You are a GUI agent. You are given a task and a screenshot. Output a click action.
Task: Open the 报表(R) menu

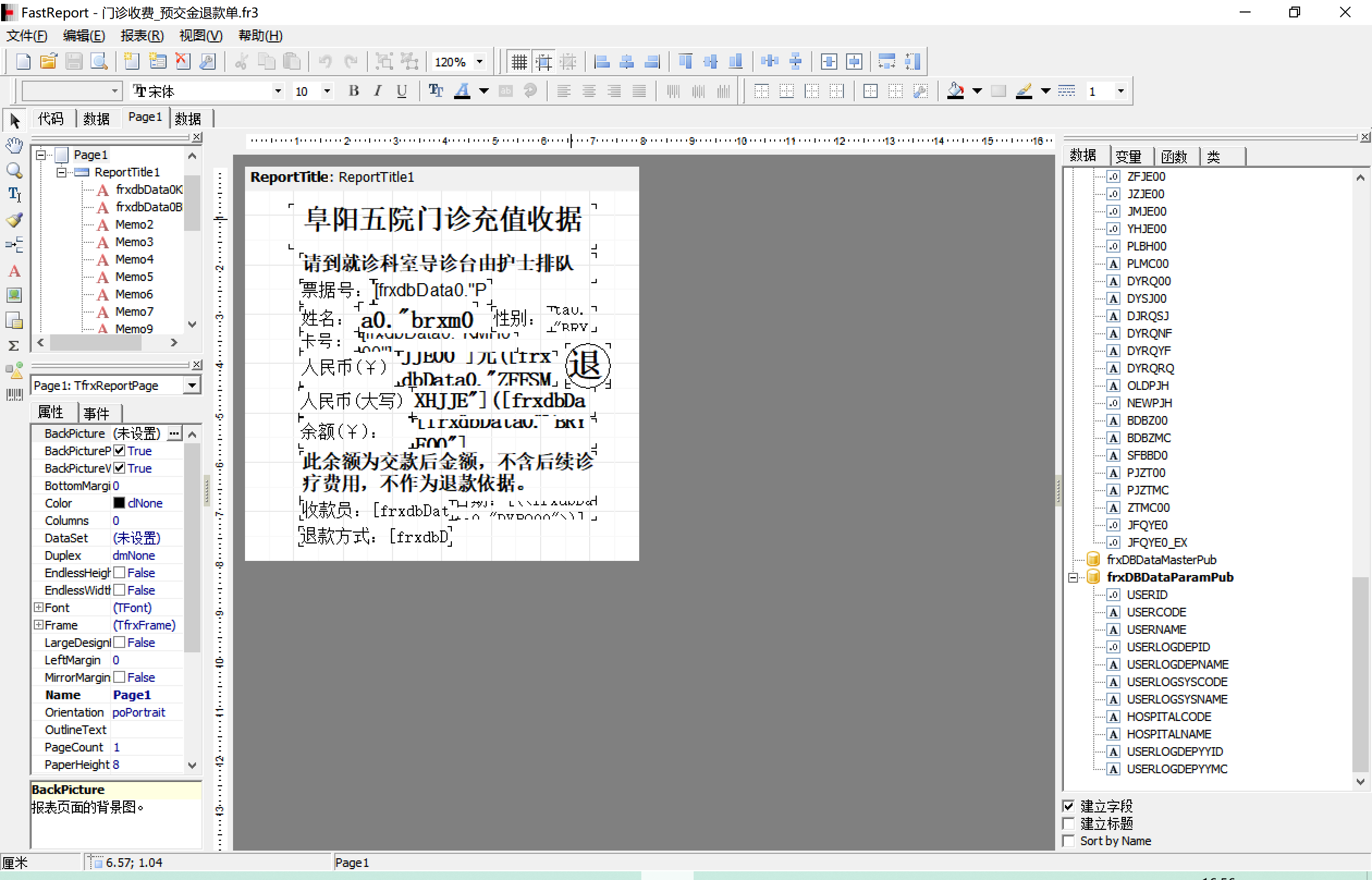click(x=142, y=36)
